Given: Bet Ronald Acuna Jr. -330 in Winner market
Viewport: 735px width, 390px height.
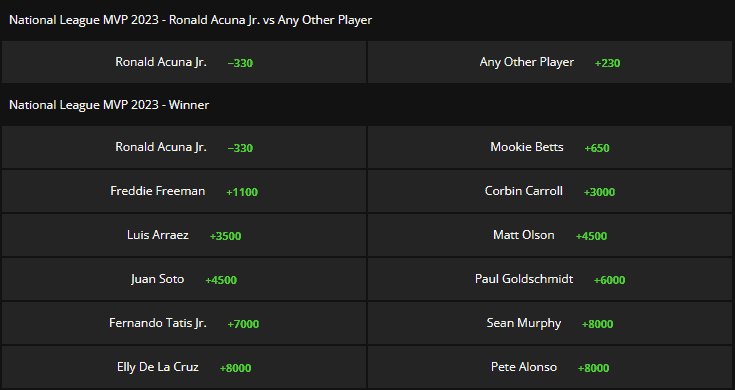Looking at the screenshot, I should (x=184, y=147).
